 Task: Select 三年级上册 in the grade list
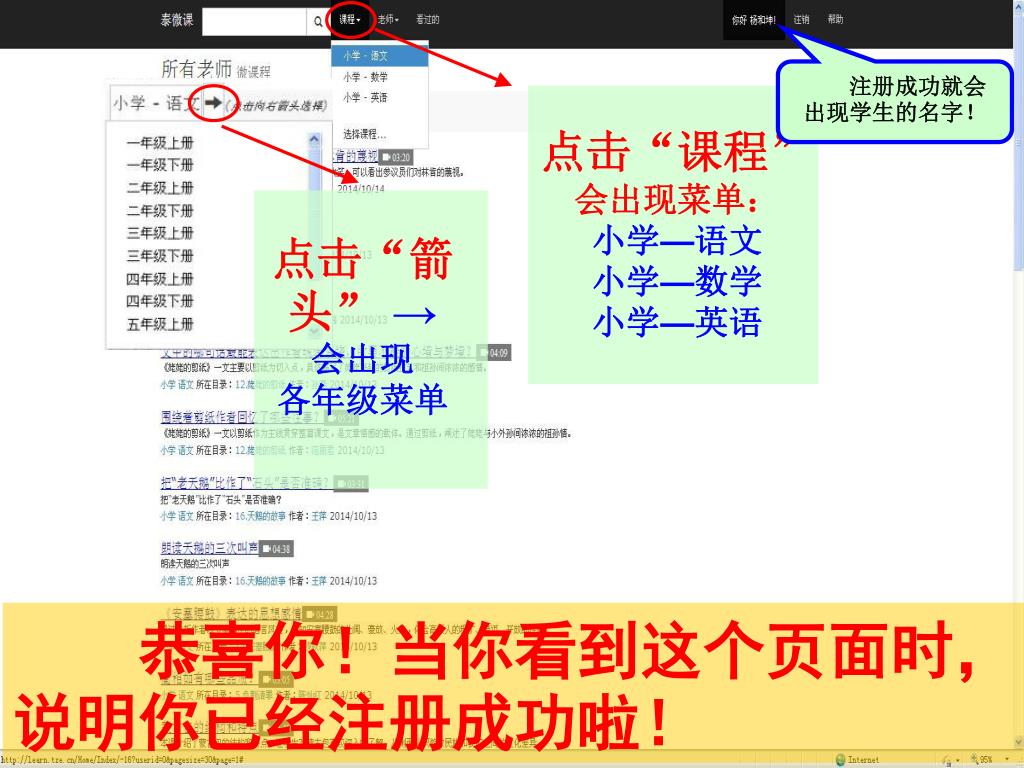click(160, 232)
